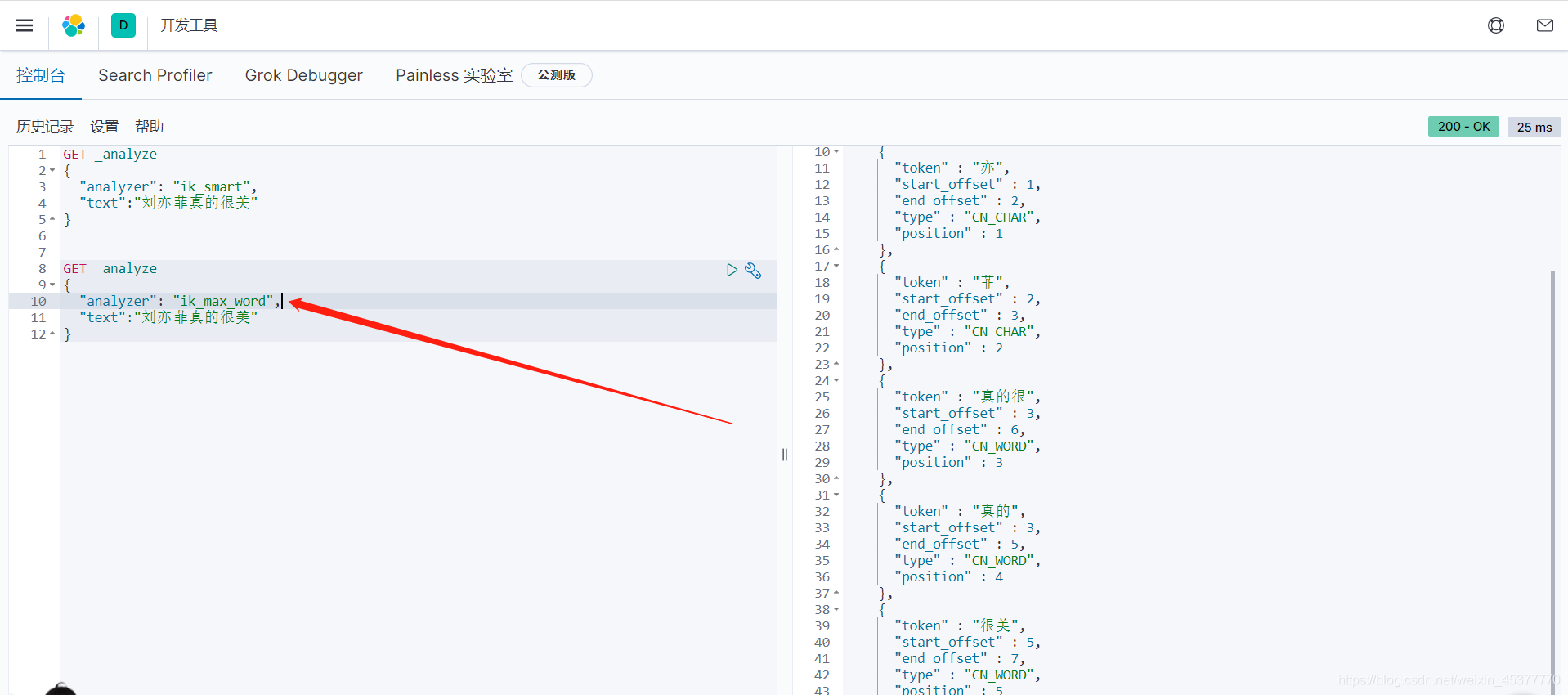The image size is (1568, 695).
Task: Click the "position" : 4 output line
Action: click(949, 577)
